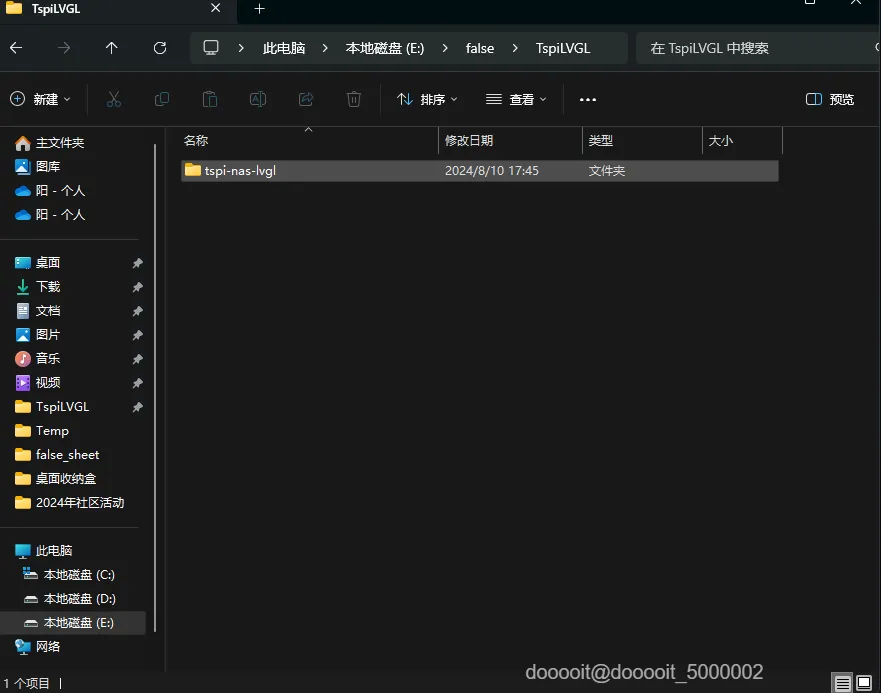Click the Paste clipboard icon

coord(210,99)
